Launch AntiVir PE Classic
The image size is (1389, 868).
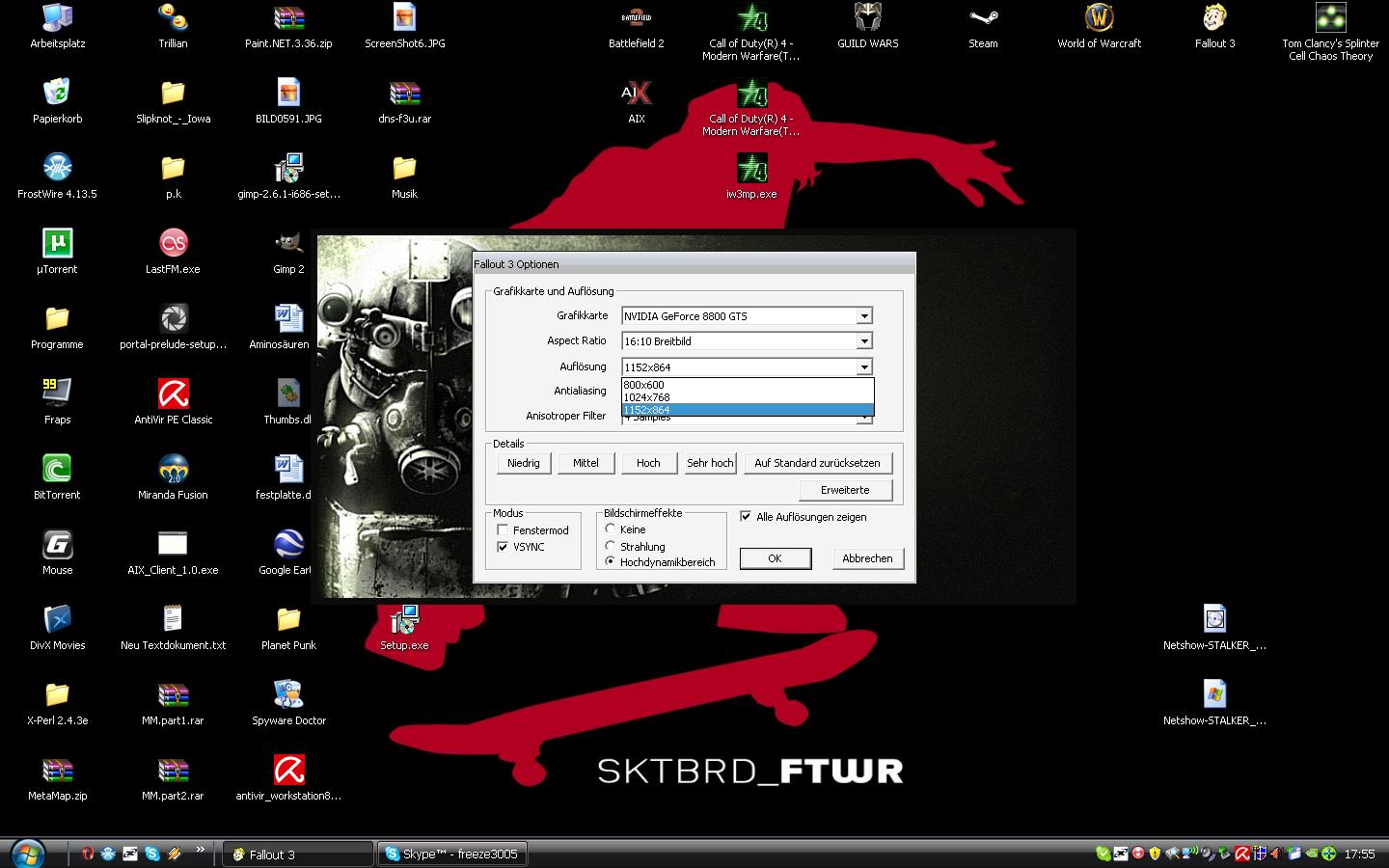173,402
